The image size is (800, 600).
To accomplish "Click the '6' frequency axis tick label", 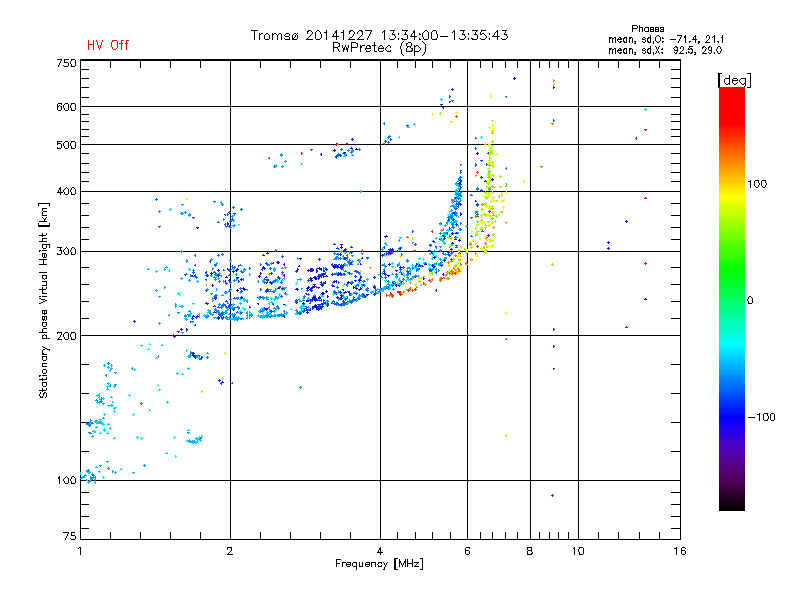I will (x=467, y=551).
